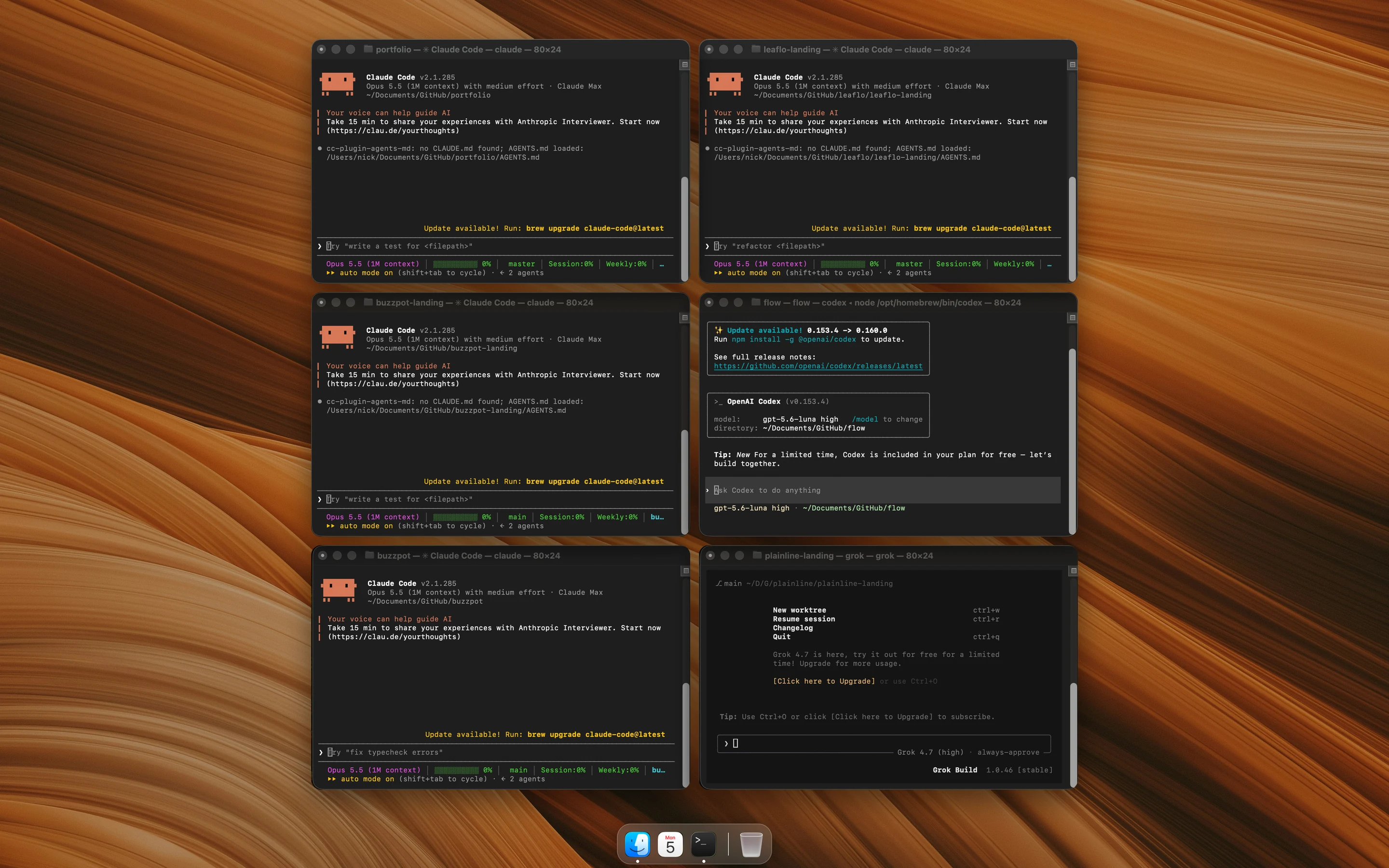Click the split pane icon in leaflo-landing window

(1072, 65)
